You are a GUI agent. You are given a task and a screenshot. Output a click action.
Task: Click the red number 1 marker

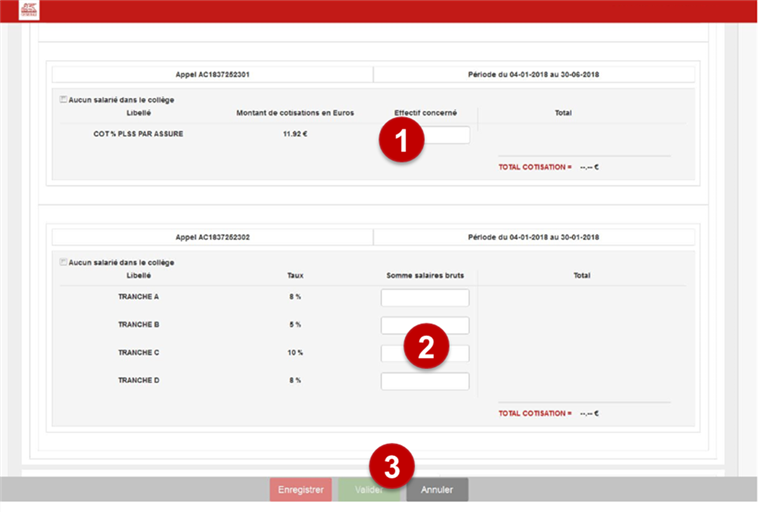[401, 143]
